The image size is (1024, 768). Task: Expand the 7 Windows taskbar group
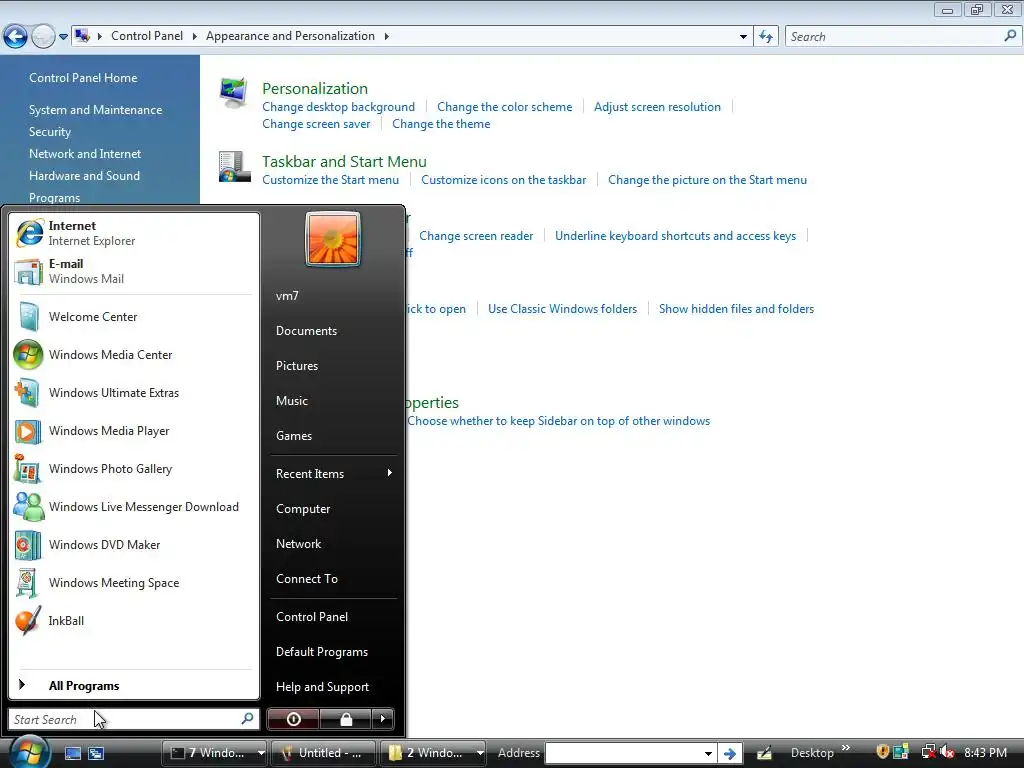(x=261, y=753)
